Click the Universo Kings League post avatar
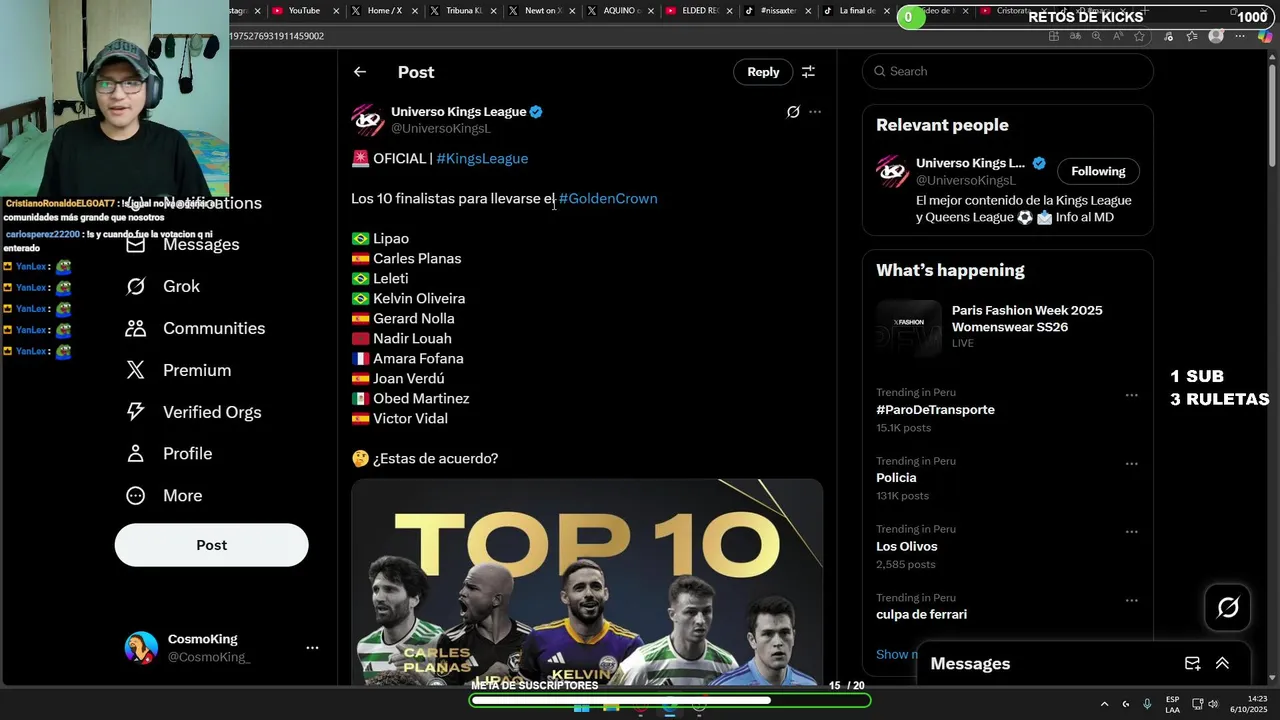The width and height of the screenshot is (1280, 720). (368, 120)
